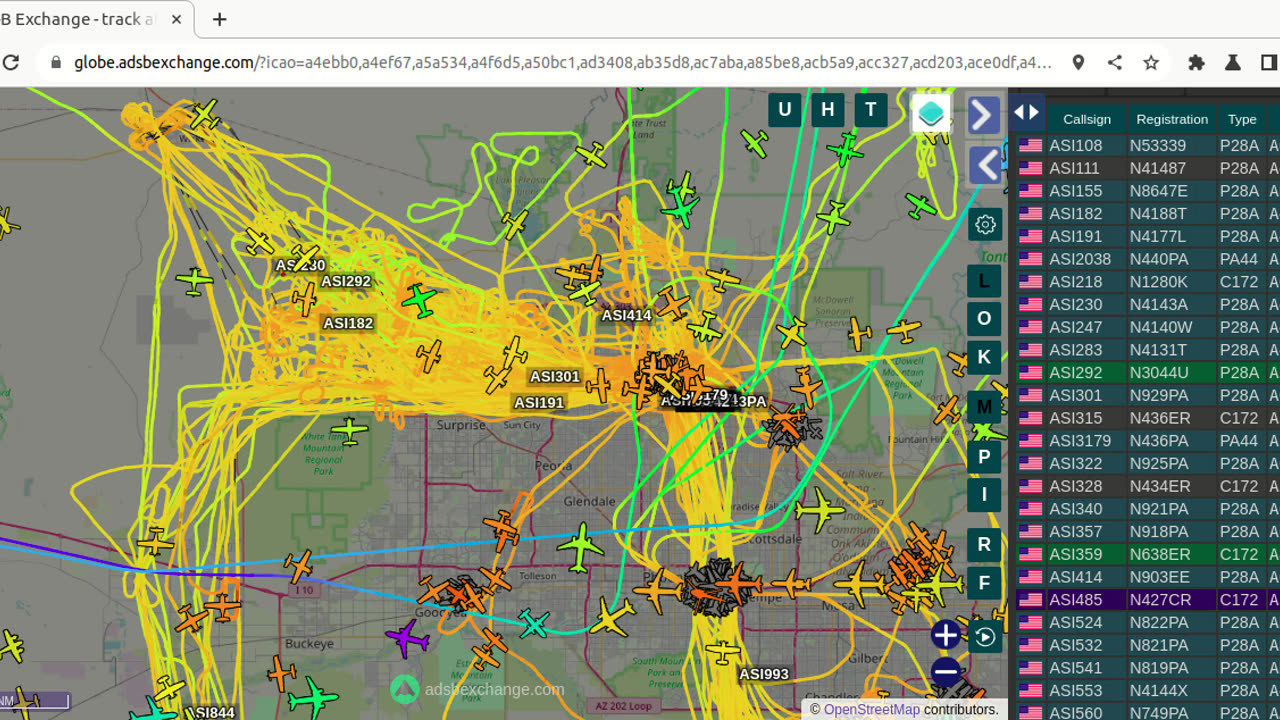Click the ASI844 label on map
This screenshot has width=1280, height=720.
point(210,713)
